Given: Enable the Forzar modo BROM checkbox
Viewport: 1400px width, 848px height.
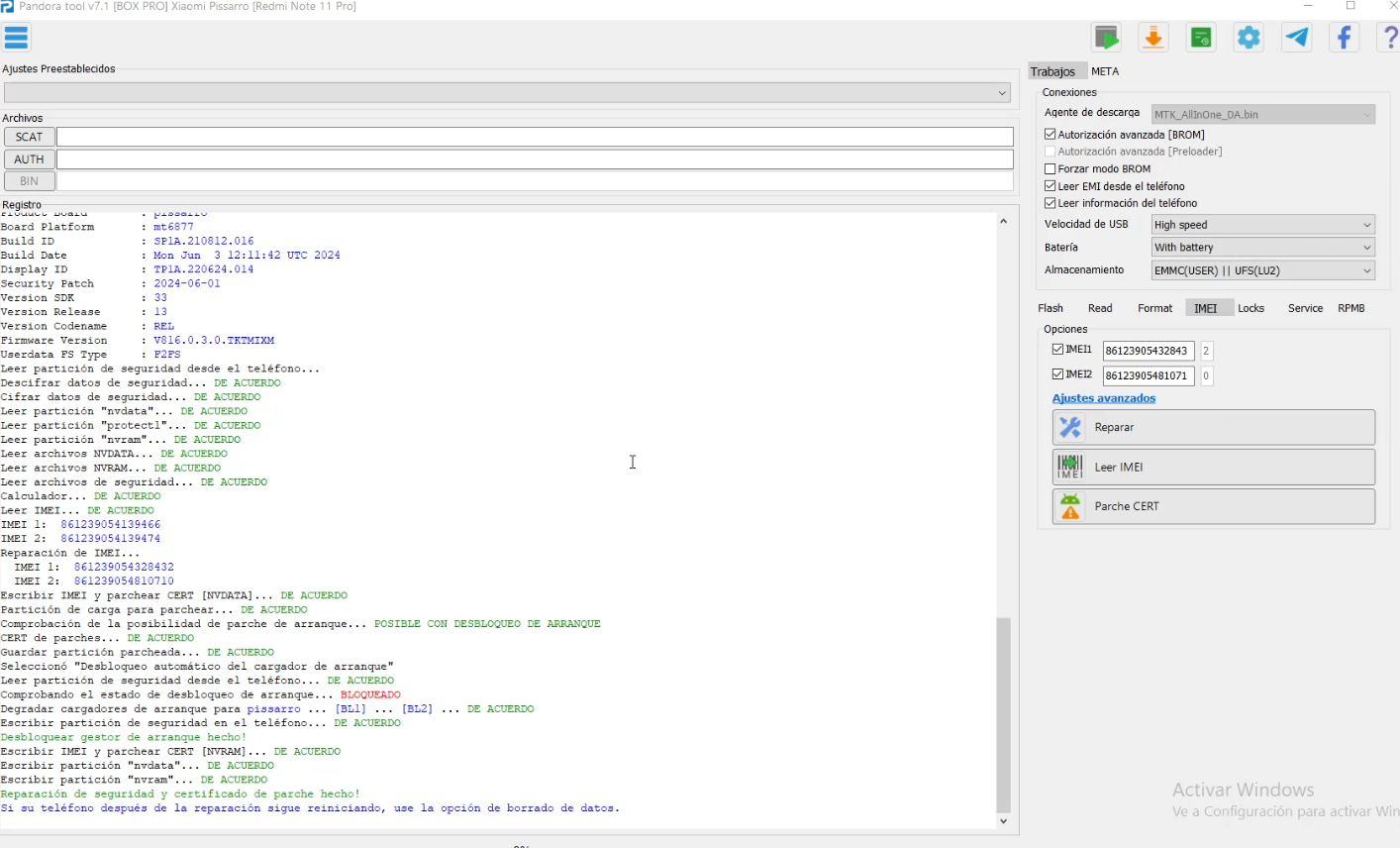Looking at the screenshot, I should click(1050, 169).
